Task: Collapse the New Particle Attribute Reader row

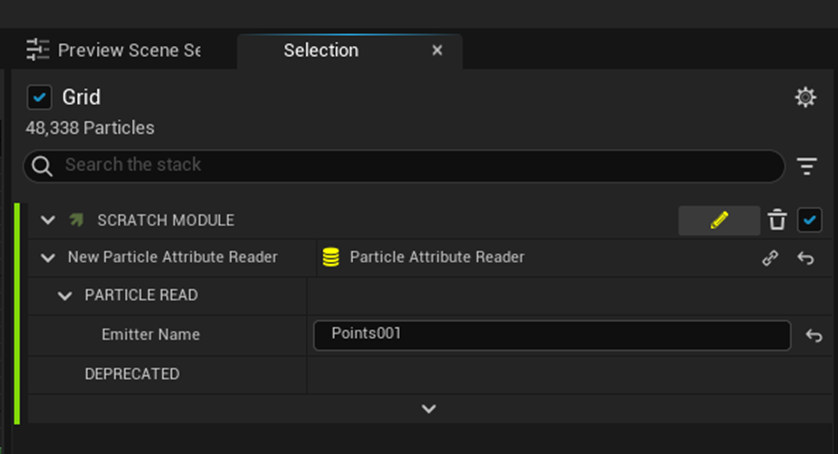Action: click(x=48, y=258)
